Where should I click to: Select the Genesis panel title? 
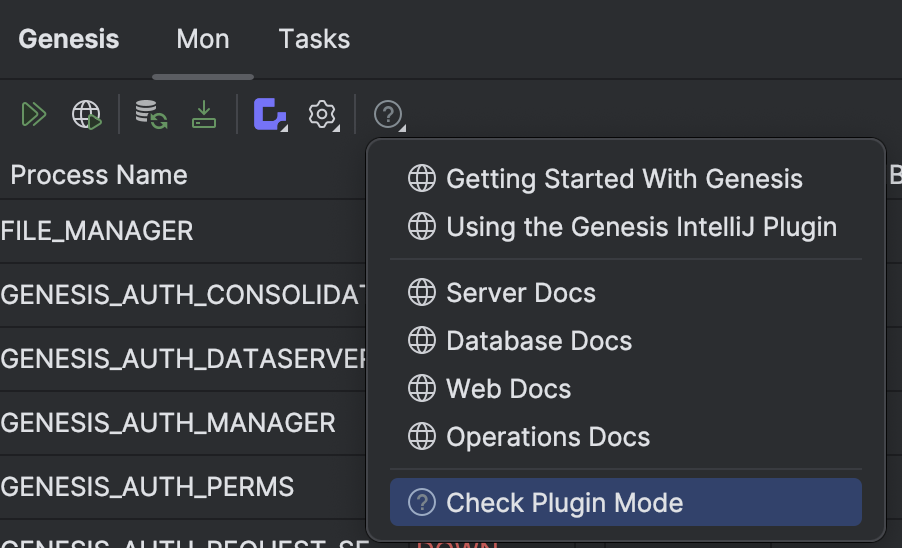(68, 39)
